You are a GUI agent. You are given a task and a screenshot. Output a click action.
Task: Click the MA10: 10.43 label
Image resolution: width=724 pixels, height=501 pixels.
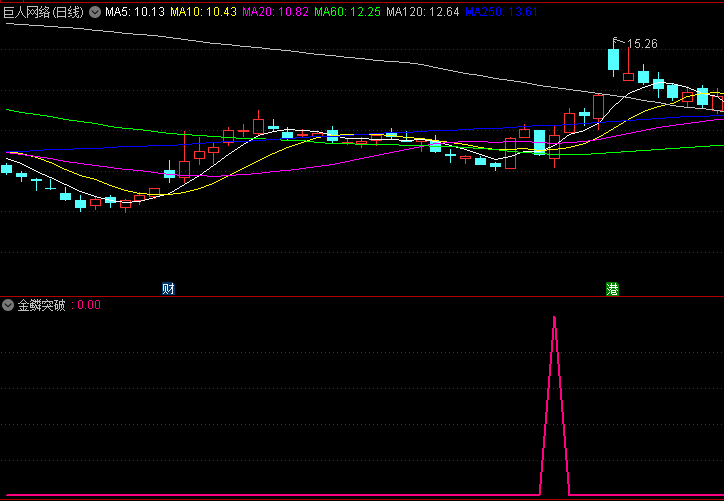(x=204, y=12)
